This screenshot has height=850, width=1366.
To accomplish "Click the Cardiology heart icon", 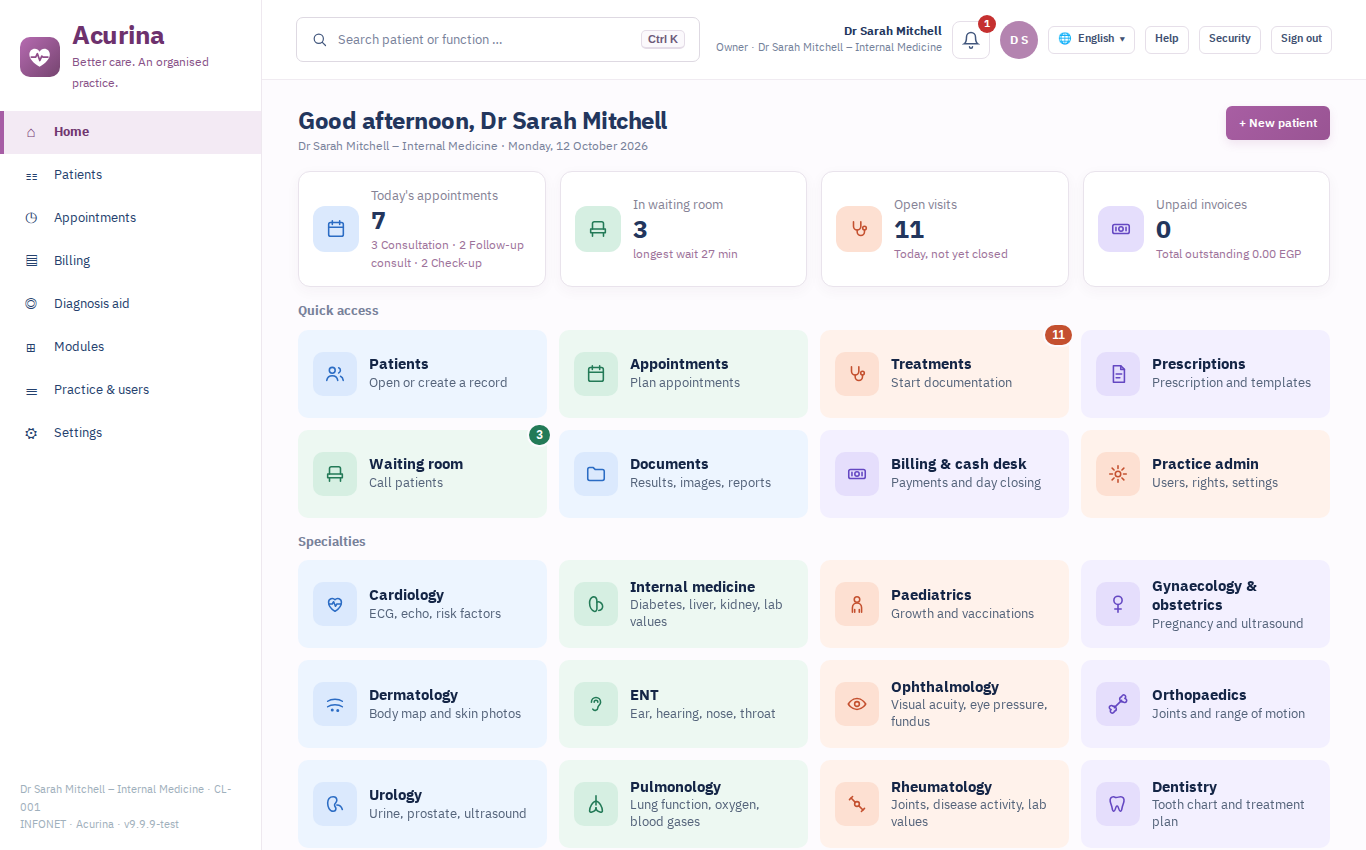I will pyautogui.click(x=335, y=604).
